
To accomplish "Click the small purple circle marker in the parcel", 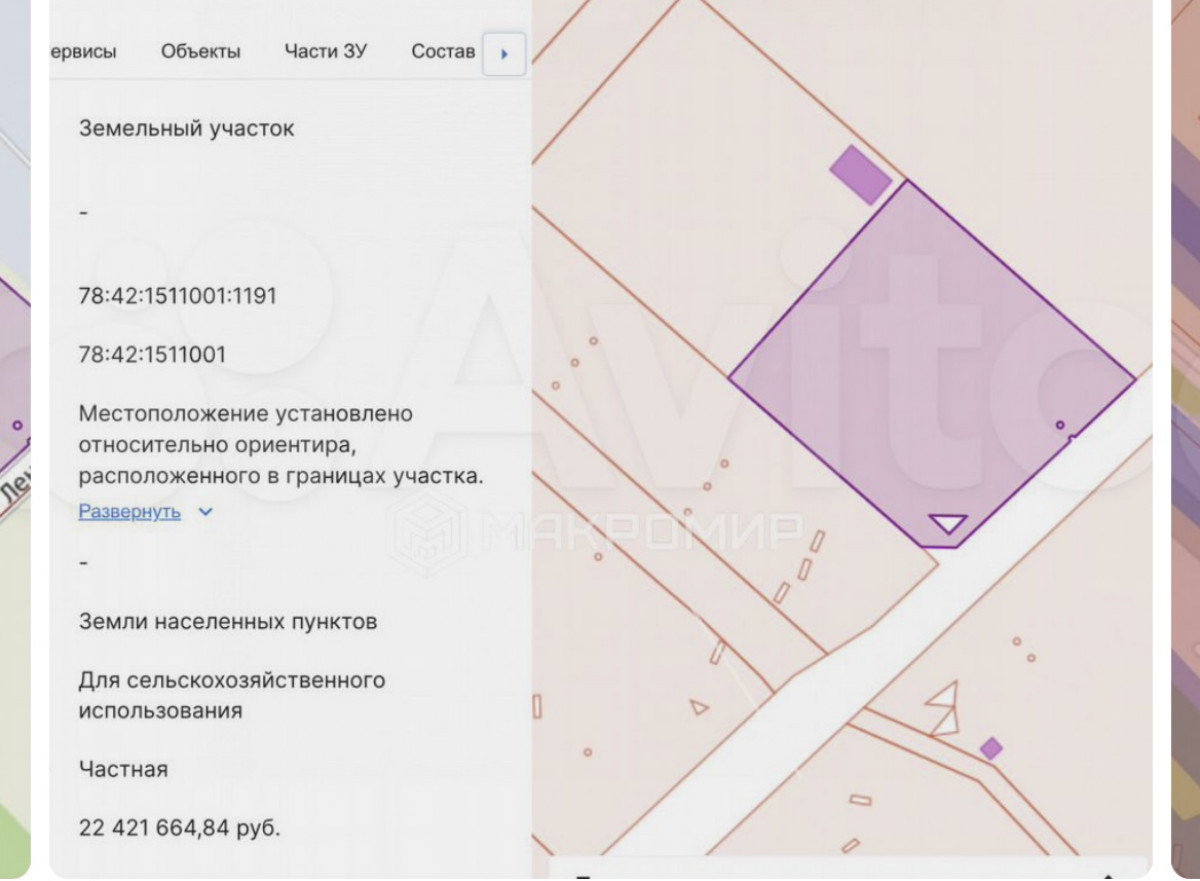I will point(1060,425).
